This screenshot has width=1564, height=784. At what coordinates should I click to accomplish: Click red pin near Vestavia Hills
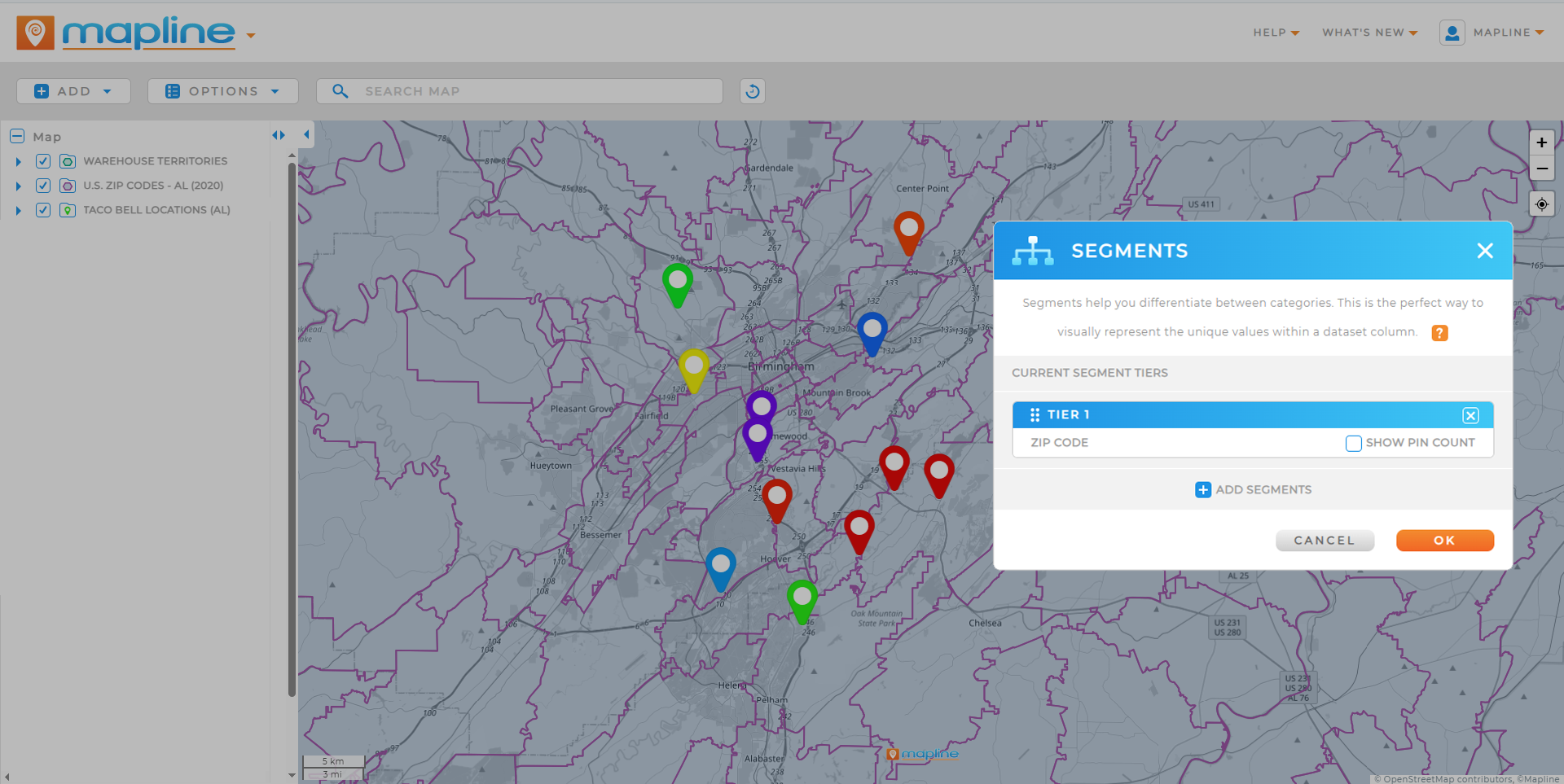[776, 500]
